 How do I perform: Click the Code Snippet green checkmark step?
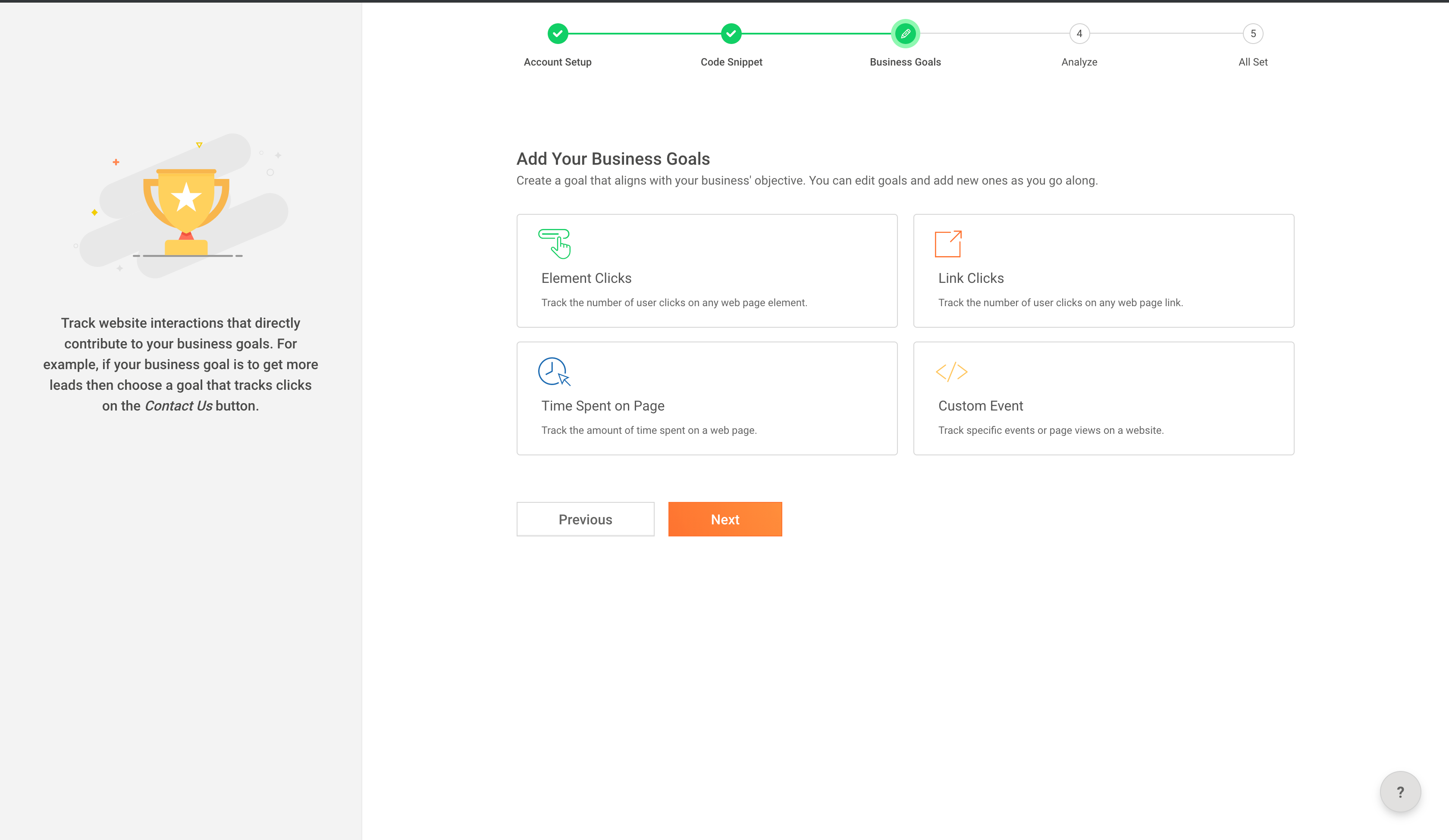click(x=731, y=34)
